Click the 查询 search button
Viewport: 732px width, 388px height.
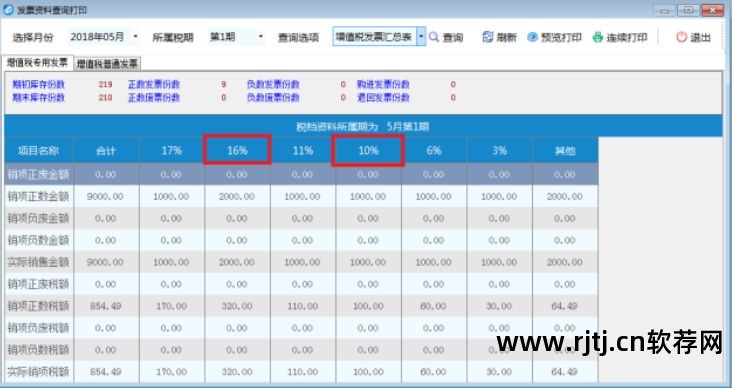tap(446, 37)
